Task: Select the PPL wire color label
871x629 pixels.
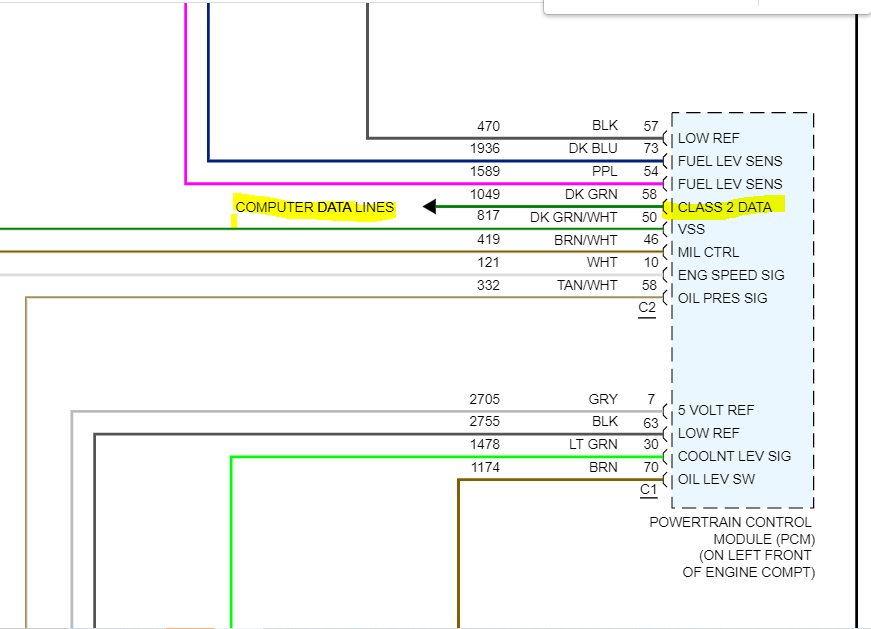Action: pos(604,171)
